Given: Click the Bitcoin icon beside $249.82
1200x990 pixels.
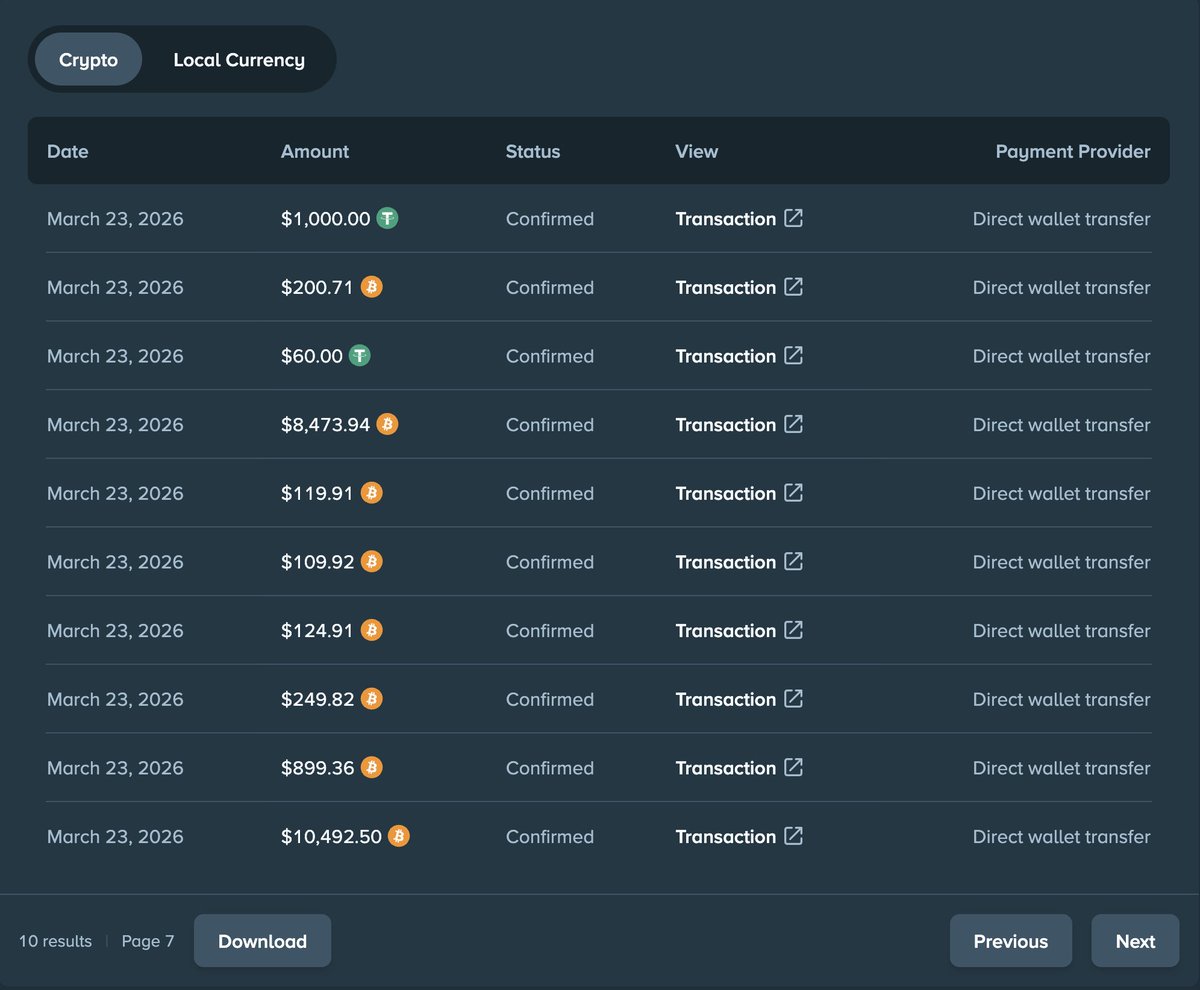Looking at the screenshot, I should pos(371,699).
